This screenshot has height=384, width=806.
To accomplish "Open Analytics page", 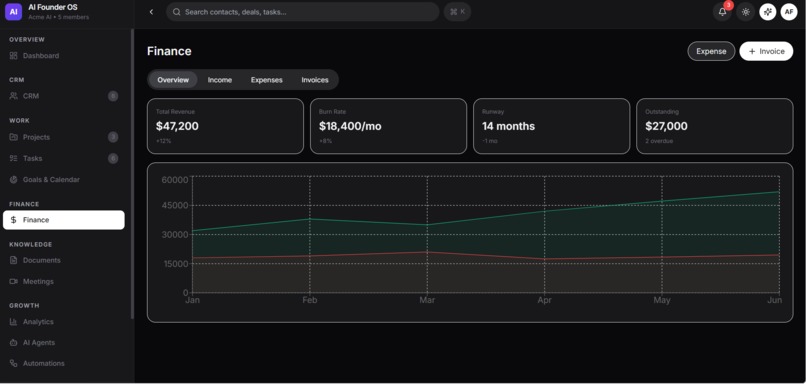I will point(64,322).
